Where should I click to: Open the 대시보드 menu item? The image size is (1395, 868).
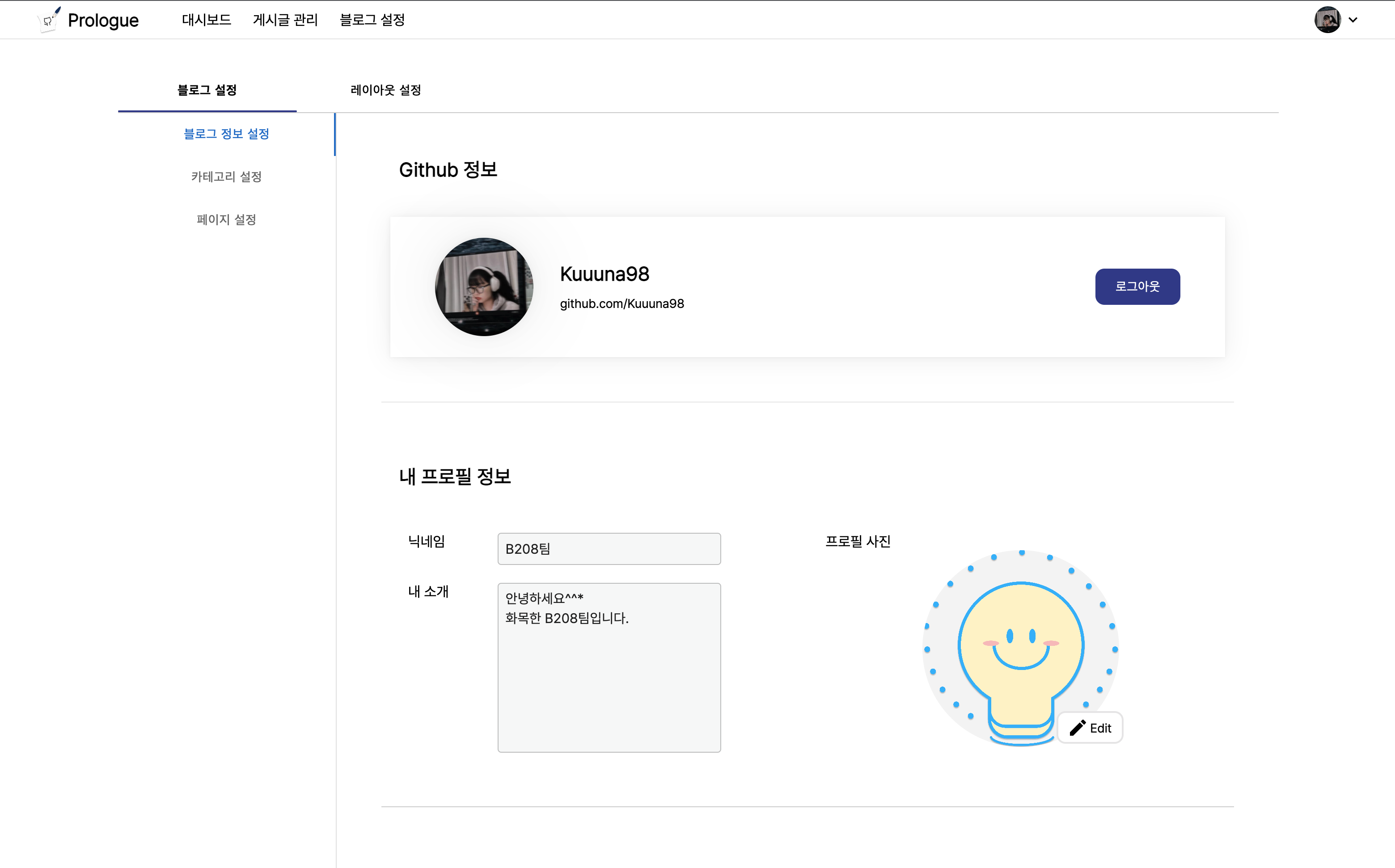coord(206,20)
